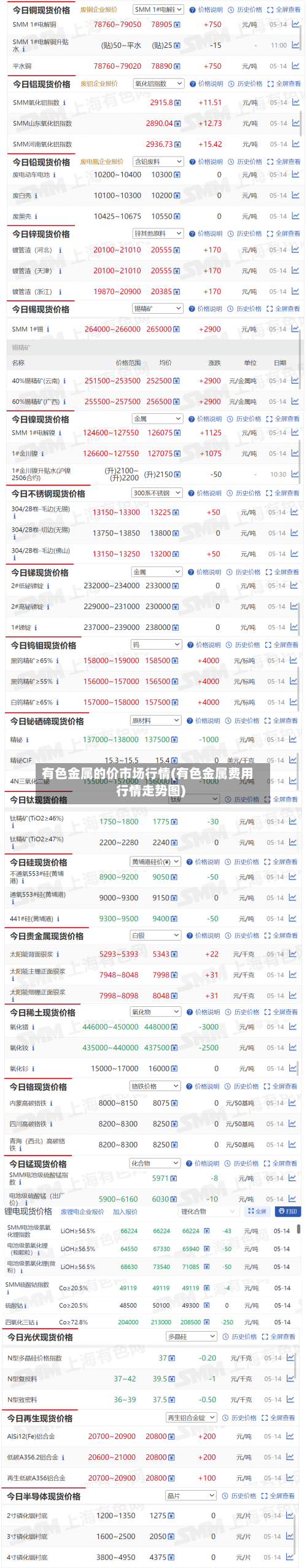Open chart icon for SMM 1#锡 row
Screen dimensions: 307x1568
[x=295, y=329]
